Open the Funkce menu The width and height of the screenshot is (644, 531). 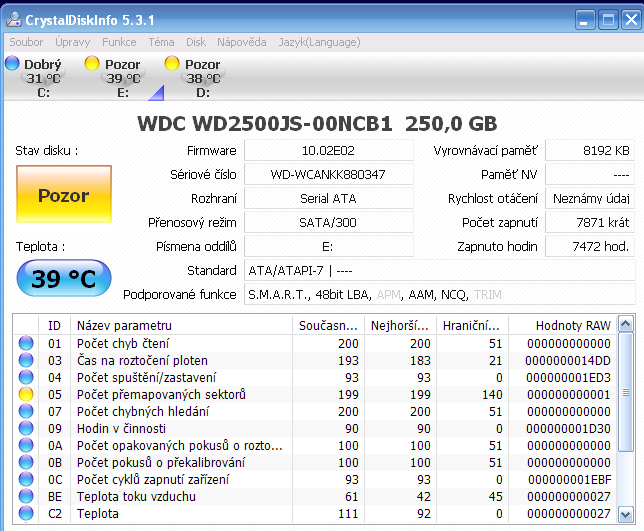pyautogui.click(x=119, y=42)
